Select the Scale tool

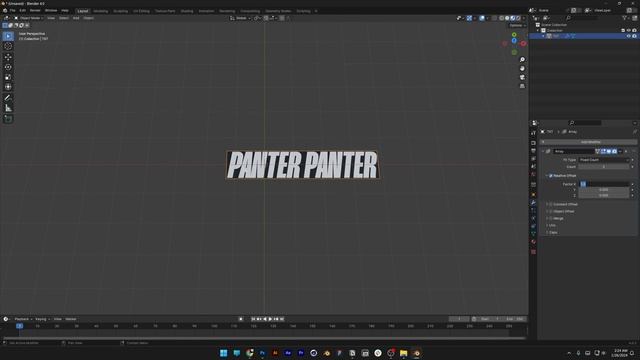8,77
